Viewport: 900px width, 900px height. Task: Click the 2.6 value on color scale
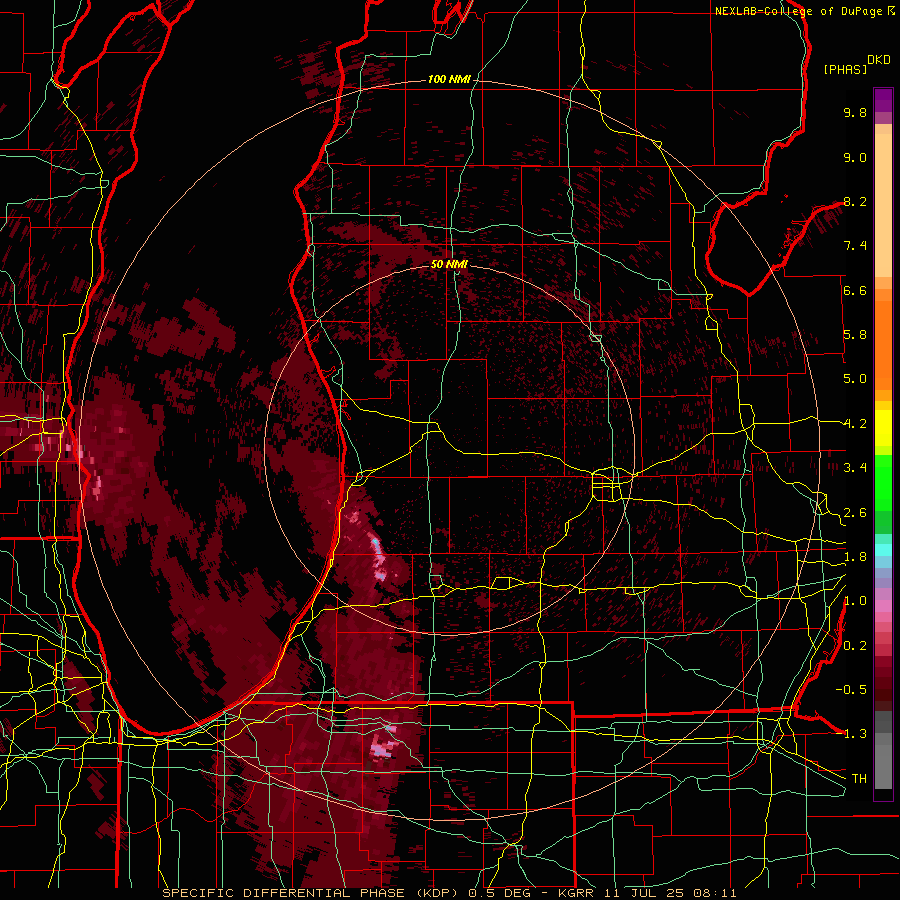(x=855, y=513)
